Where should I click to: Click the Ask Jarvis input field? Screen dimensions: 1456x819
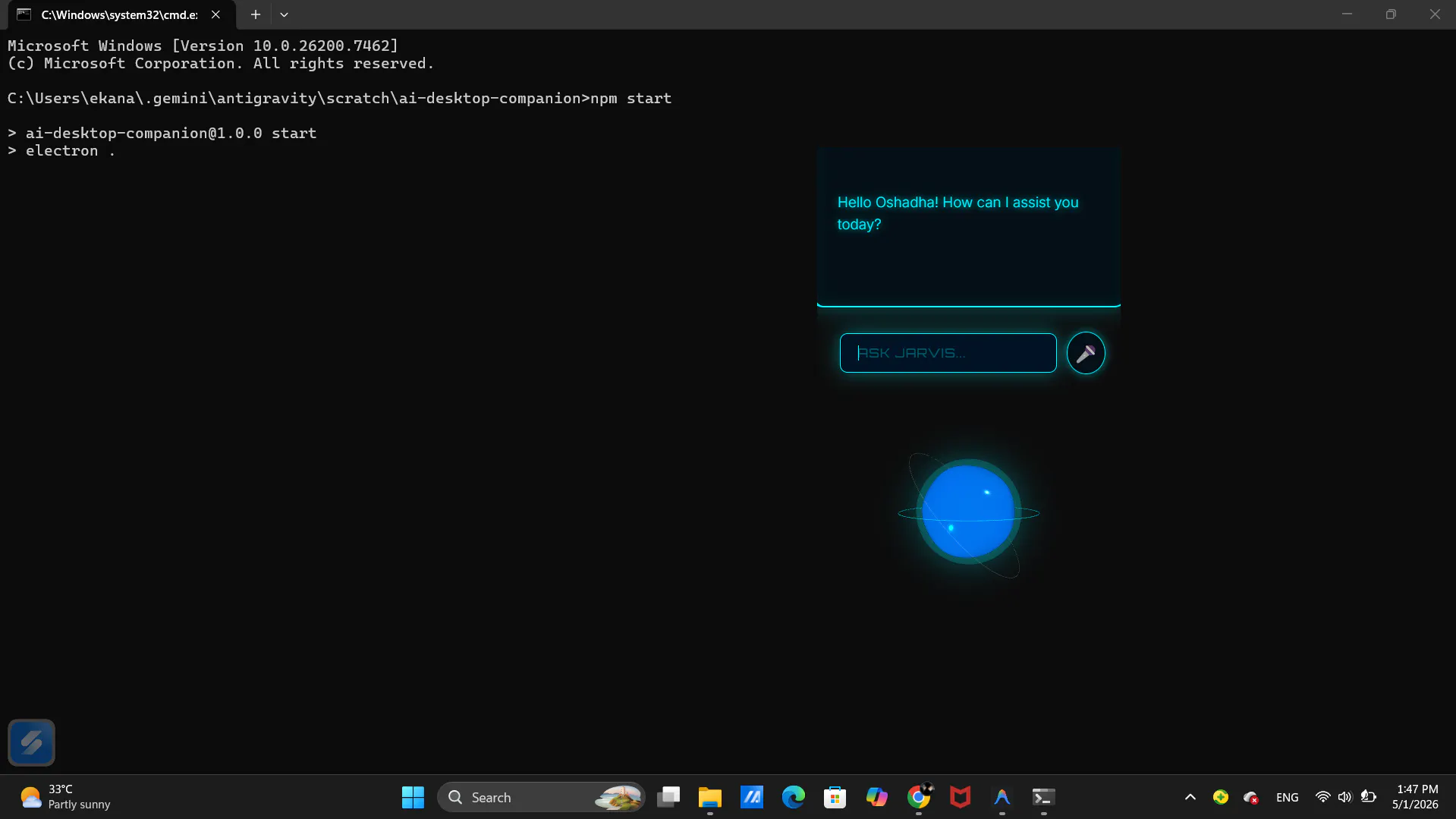pyautogui.click(x=948, y=353)
